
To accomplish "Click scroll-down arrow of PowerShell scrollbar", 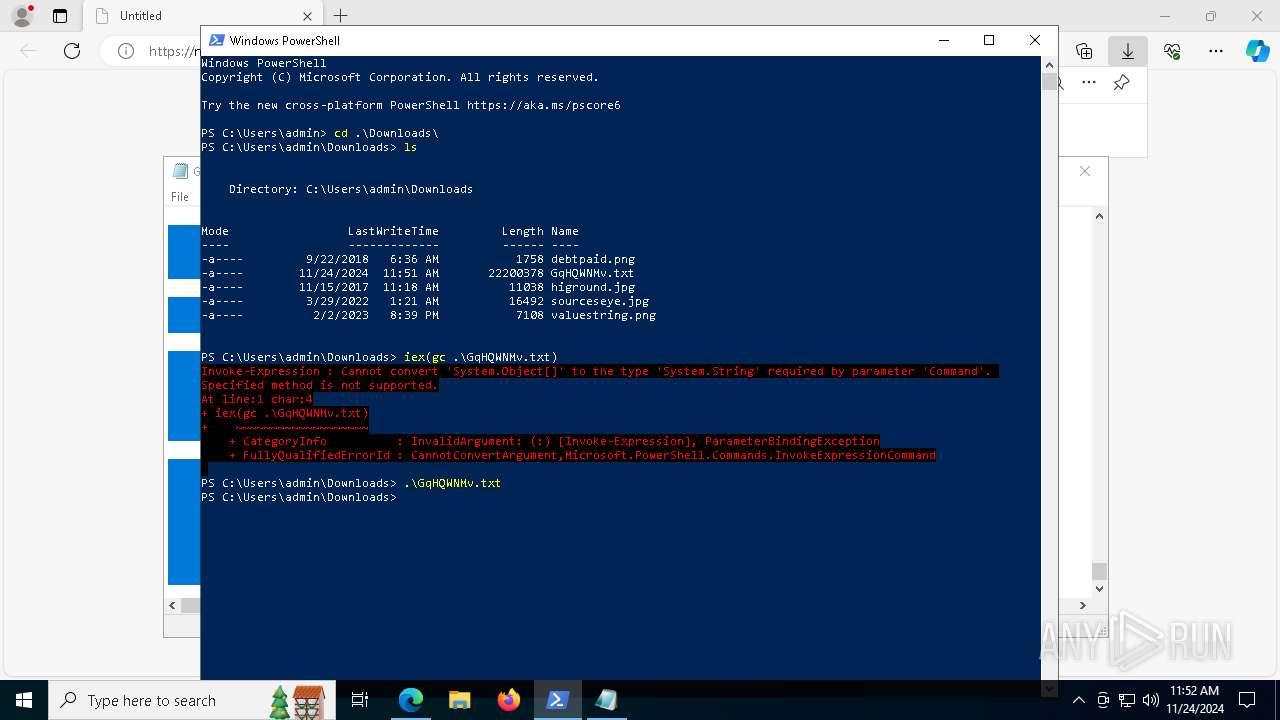I will 1049,688.
